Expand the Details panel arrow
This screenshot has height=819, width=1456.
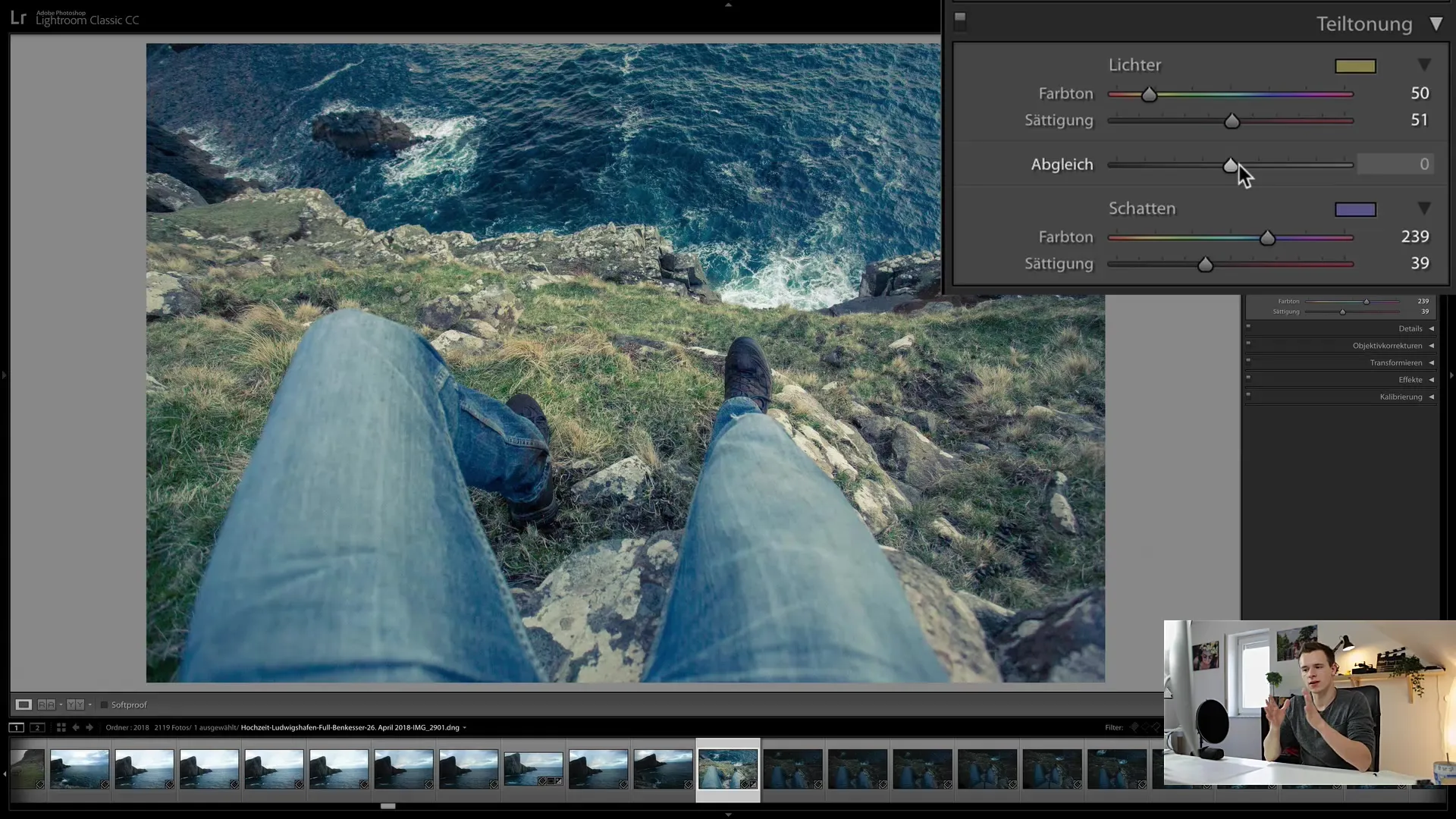click(x=1431, y=328)
